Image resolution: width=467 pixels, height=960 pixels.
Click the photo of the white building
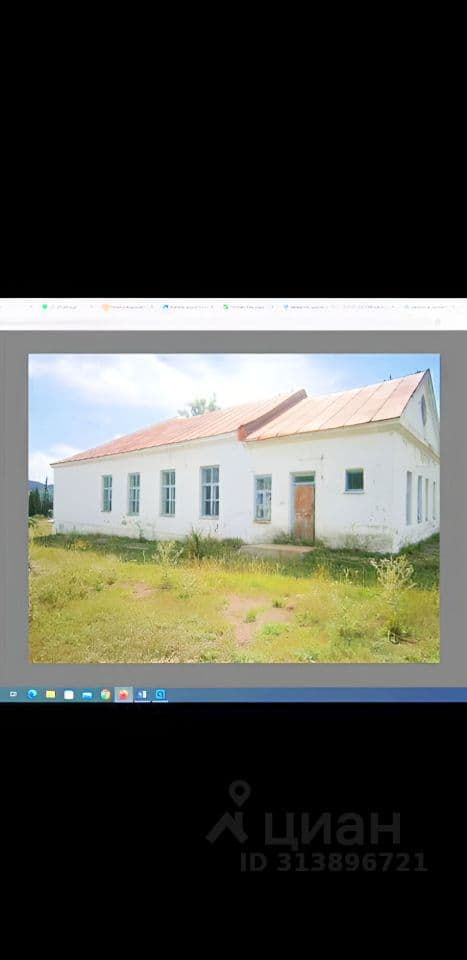pos(234,508)
